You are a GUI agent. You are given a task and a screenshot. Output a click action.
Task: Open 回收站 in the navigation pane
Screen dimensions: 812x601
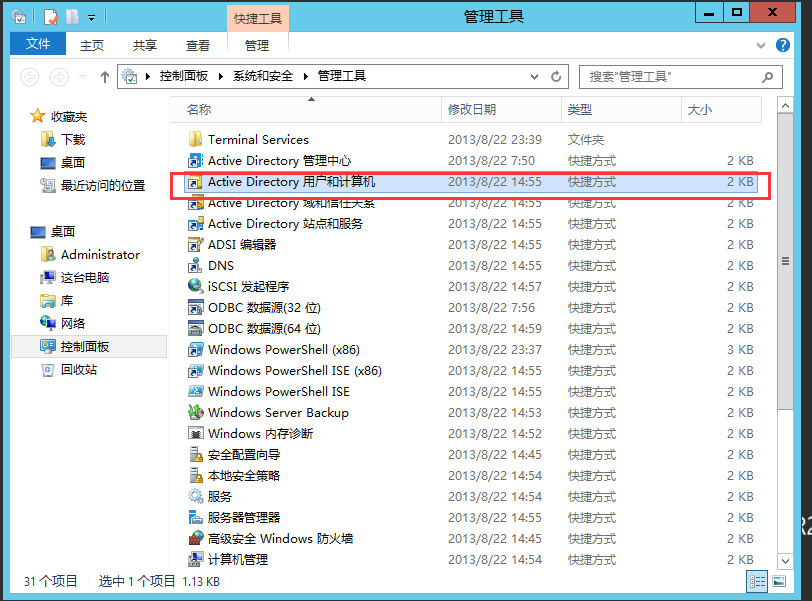pyautogui.click(x=68, y=370)
